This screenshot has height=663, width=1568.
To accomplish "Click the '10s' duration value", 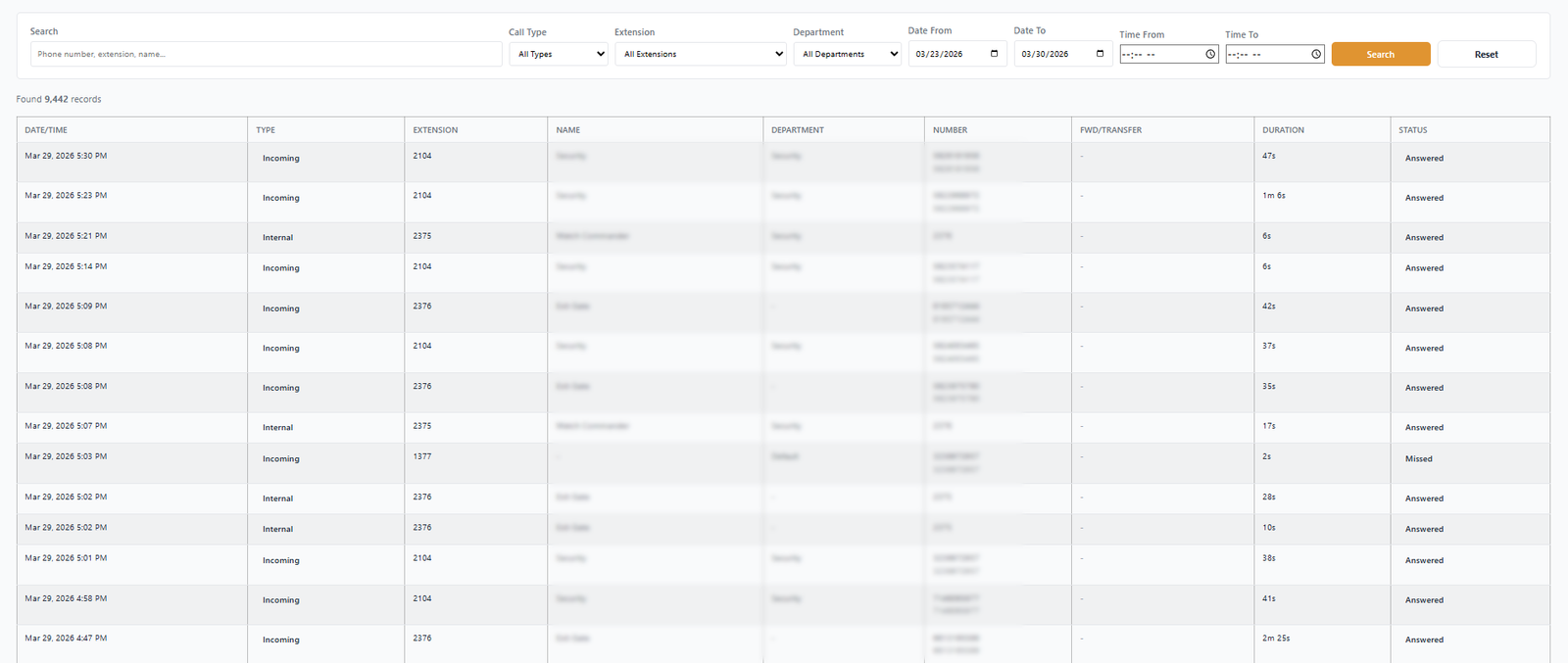I will [1269, 528].
